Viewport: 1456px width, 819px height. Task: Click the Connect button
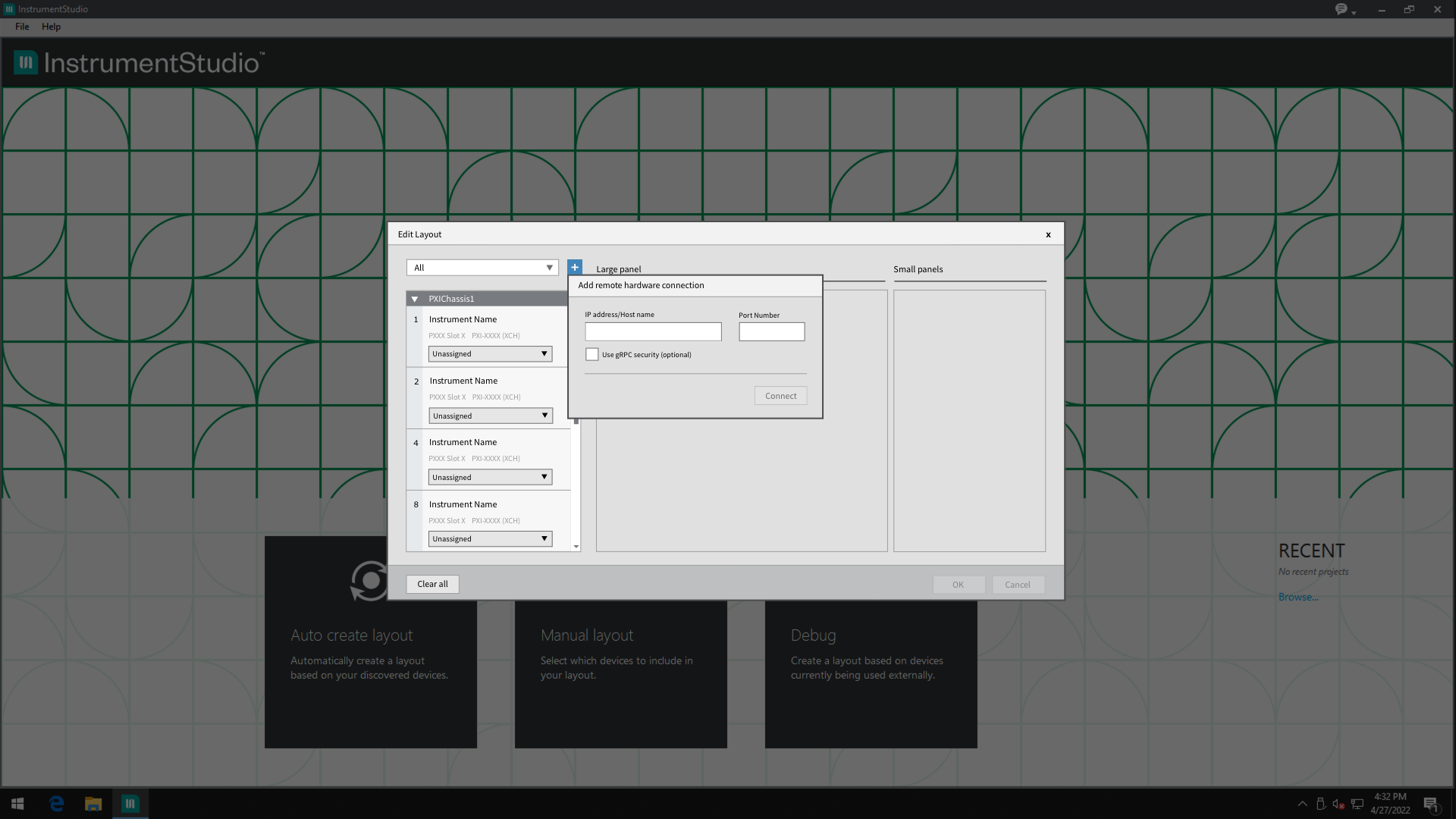(x=780, y=396)
